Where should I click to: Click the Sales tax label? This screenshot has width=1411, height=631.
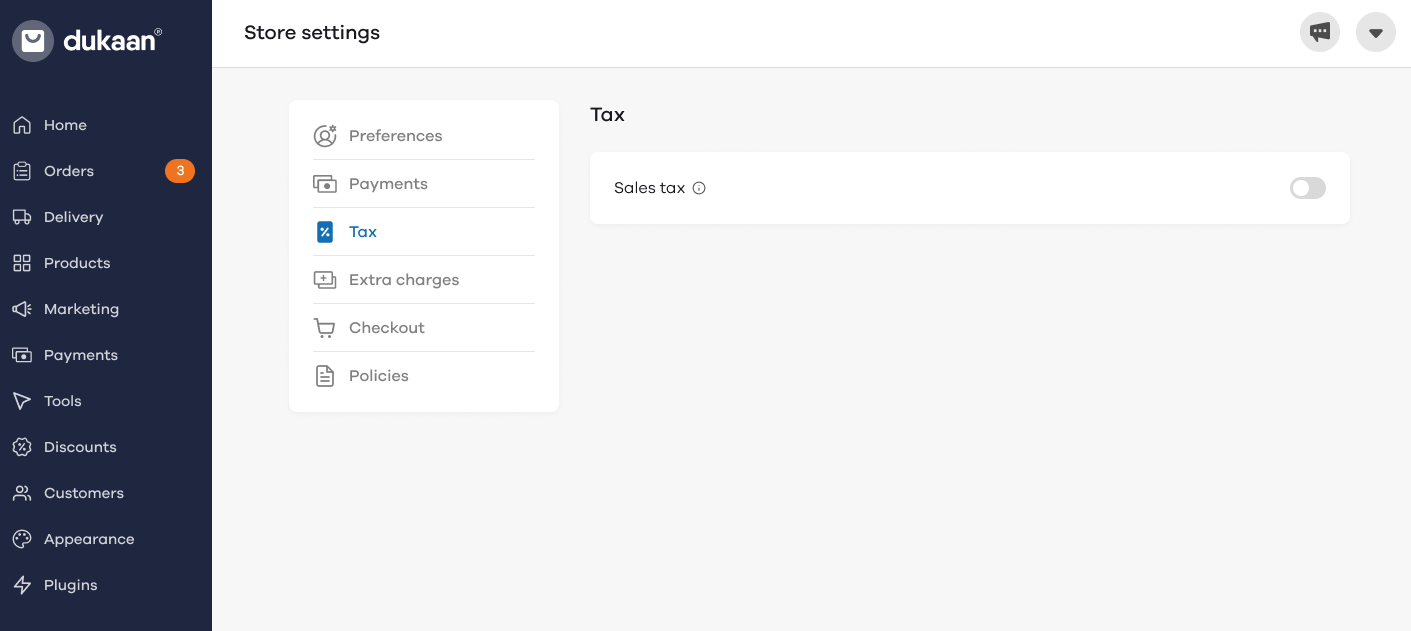(x=650, y=188)
